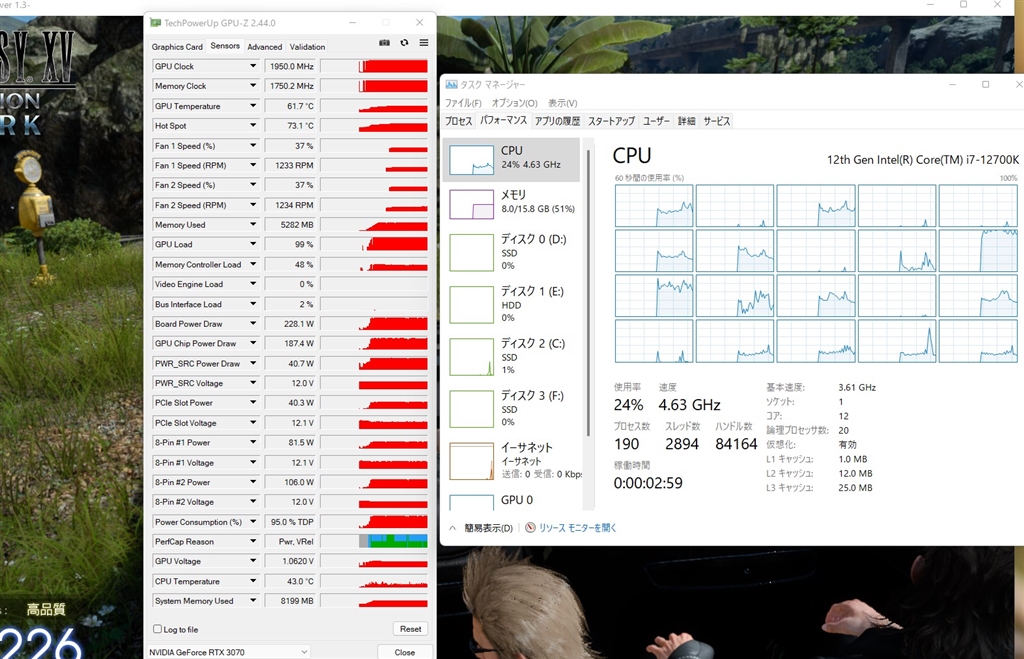Click the 0:00:02:59 uptime value

pyautogui.click(x=648, y=483)
